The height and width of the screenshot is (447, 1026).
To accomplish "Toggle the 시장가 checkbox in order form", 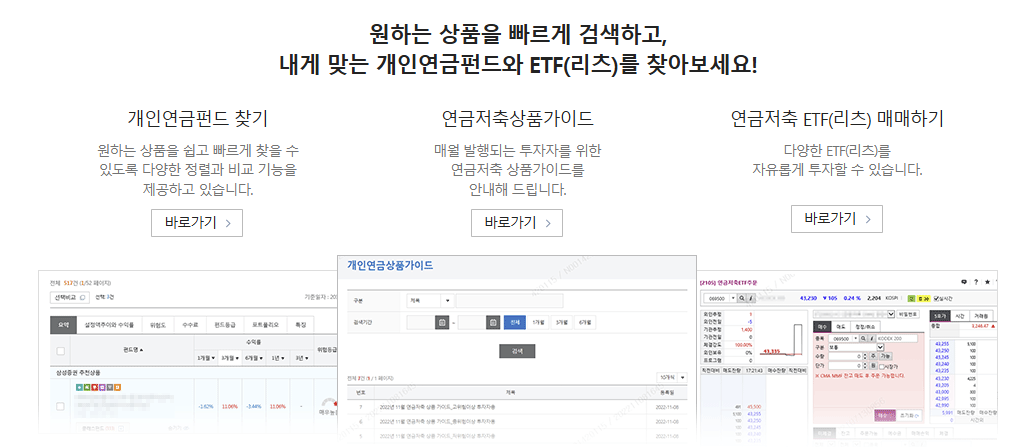I will point(881,367).
